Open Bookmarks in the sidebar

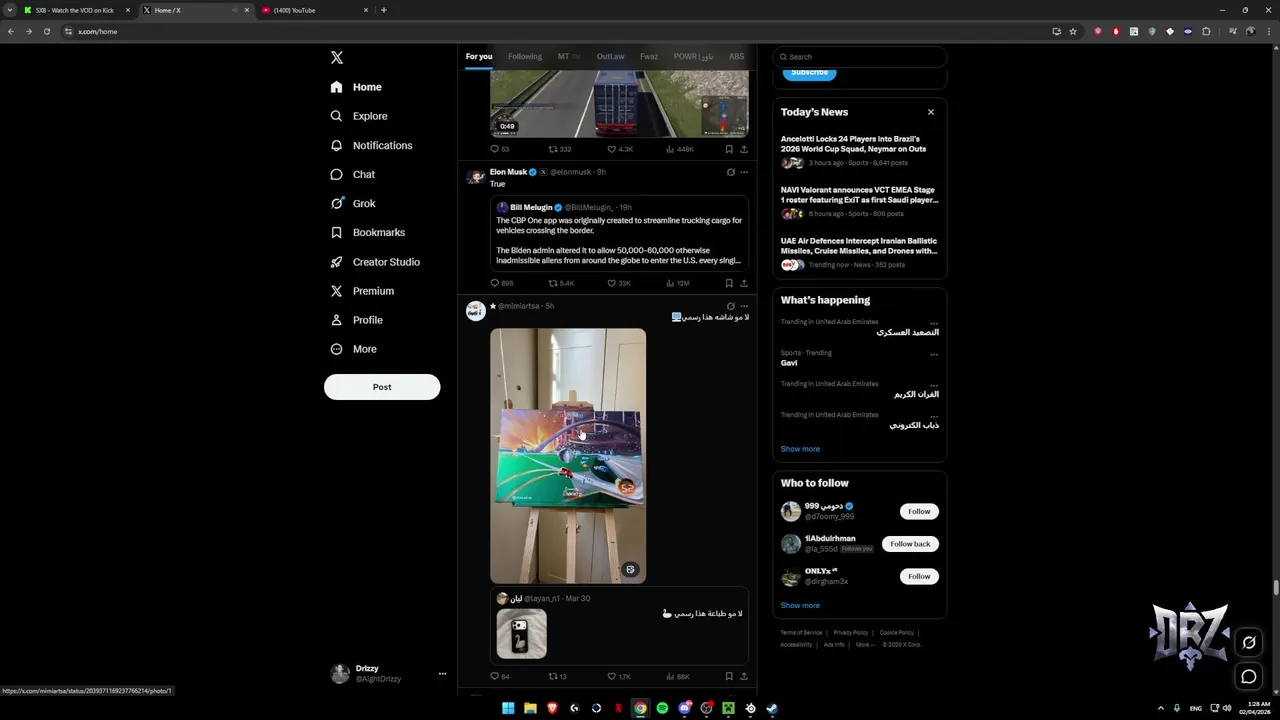367,232
